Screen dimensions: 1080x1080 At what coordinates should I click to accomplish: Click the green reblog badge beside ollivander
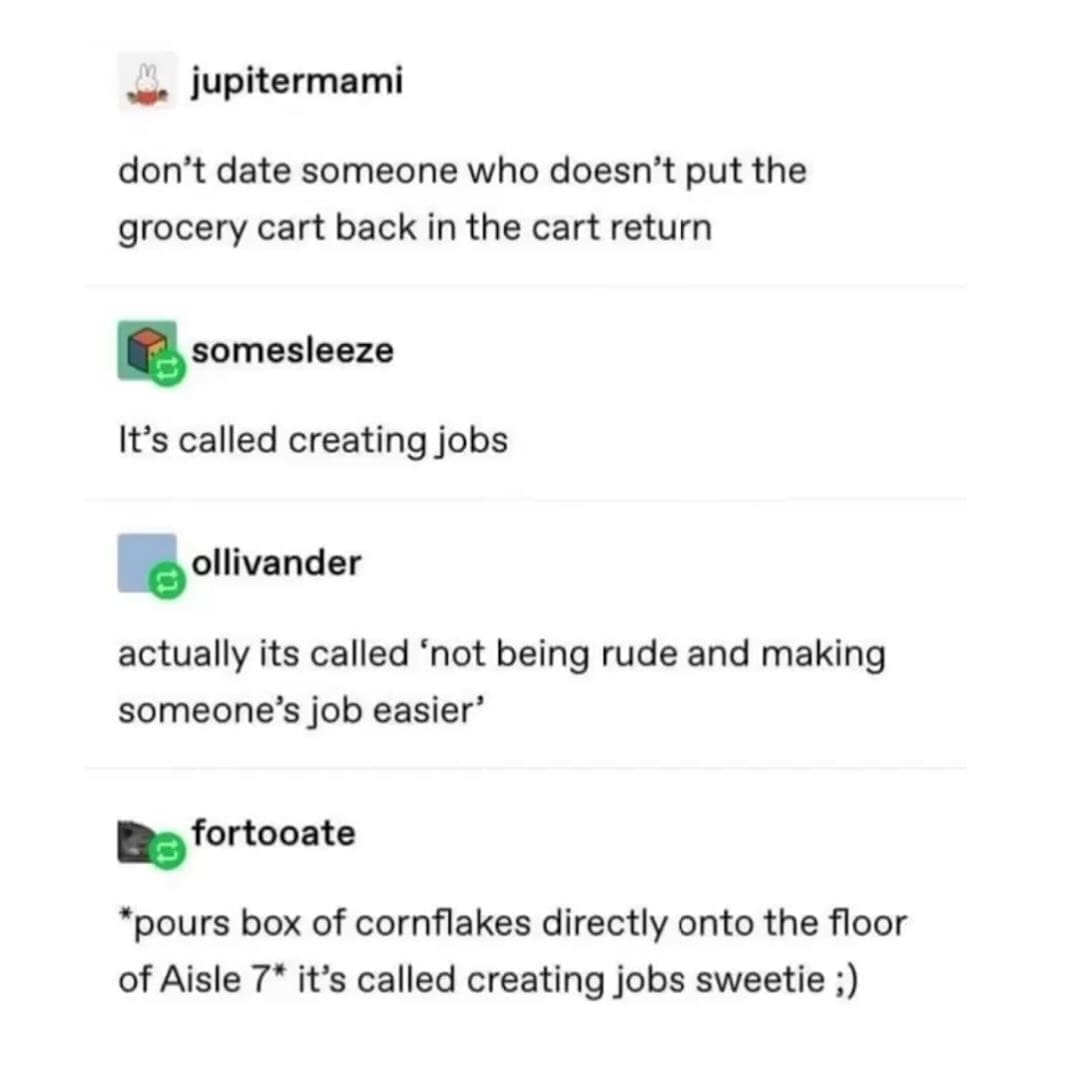(x=164, y=582)
